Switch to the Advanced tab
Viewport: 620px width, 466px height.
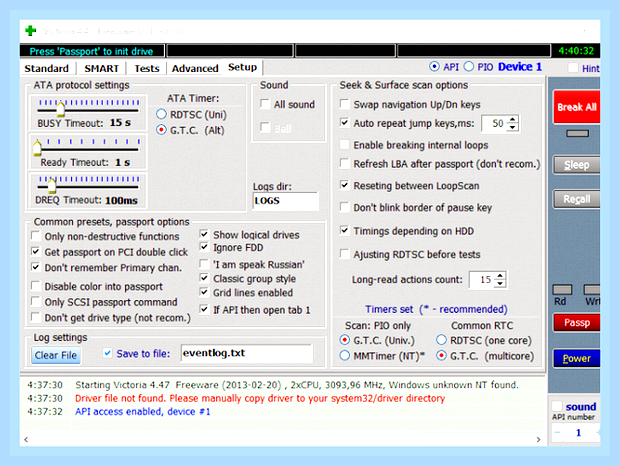(x=195, y=68)
